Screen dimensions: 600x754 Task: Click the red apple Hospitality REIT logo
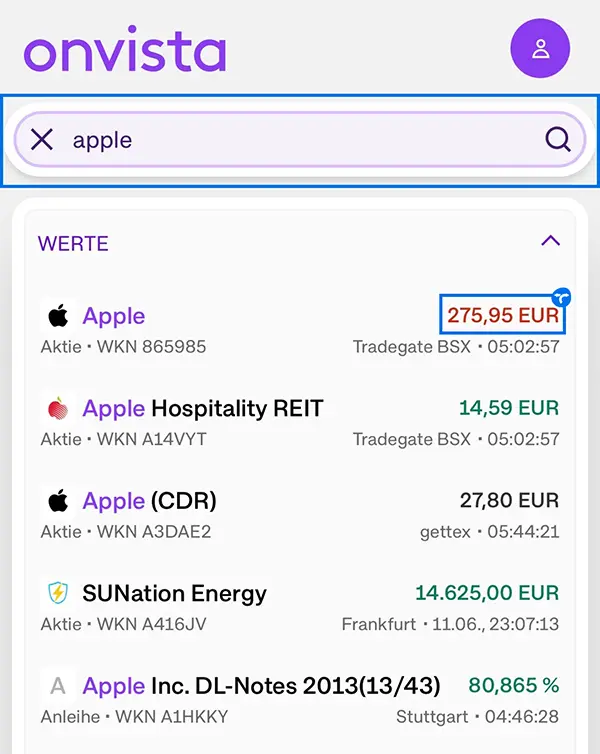click(58, 408)
